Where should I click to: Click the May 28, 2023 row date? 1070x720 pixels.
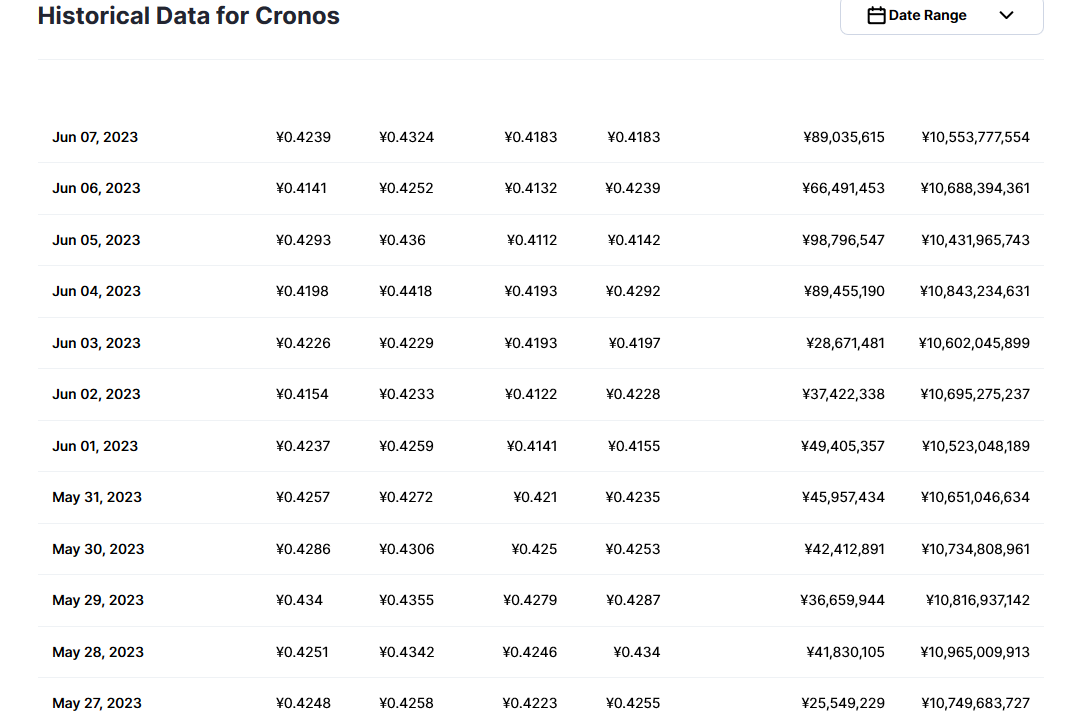click(98, 652)
